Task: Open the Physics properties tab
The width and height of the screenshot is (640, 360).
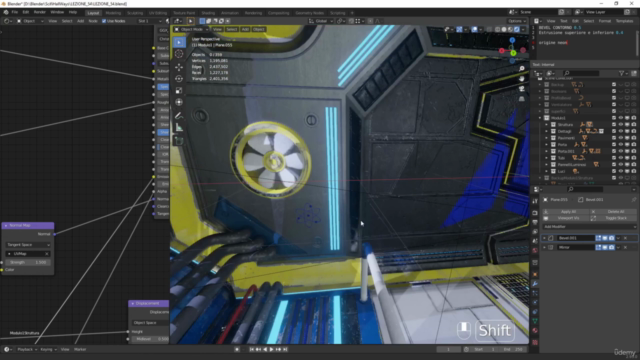Action: coord(535,302)
